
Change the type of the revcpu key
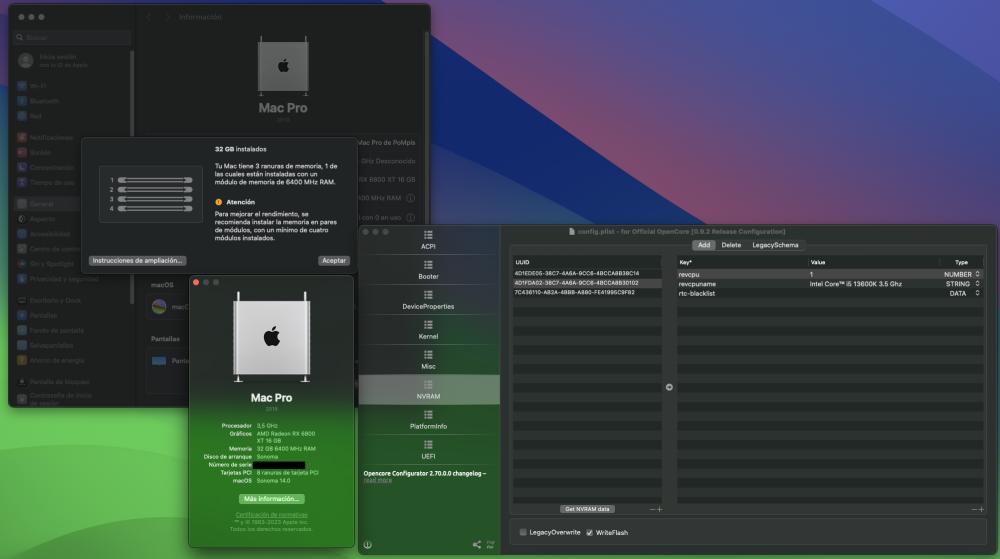[x=962, y=274]
